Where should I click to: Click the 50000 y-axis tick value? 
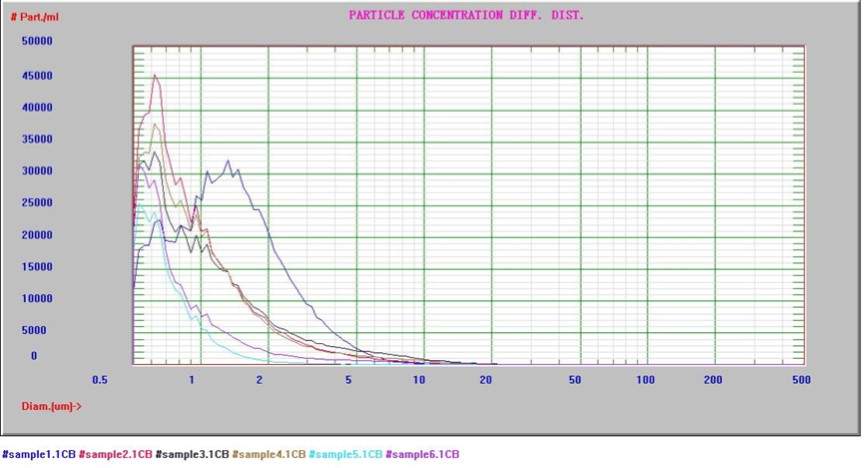click(x=37, y=41)
